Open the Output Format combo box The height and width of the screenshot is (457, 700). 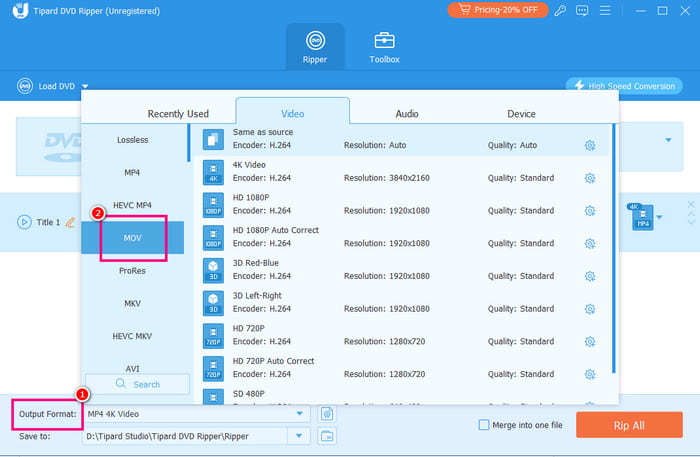196,414
